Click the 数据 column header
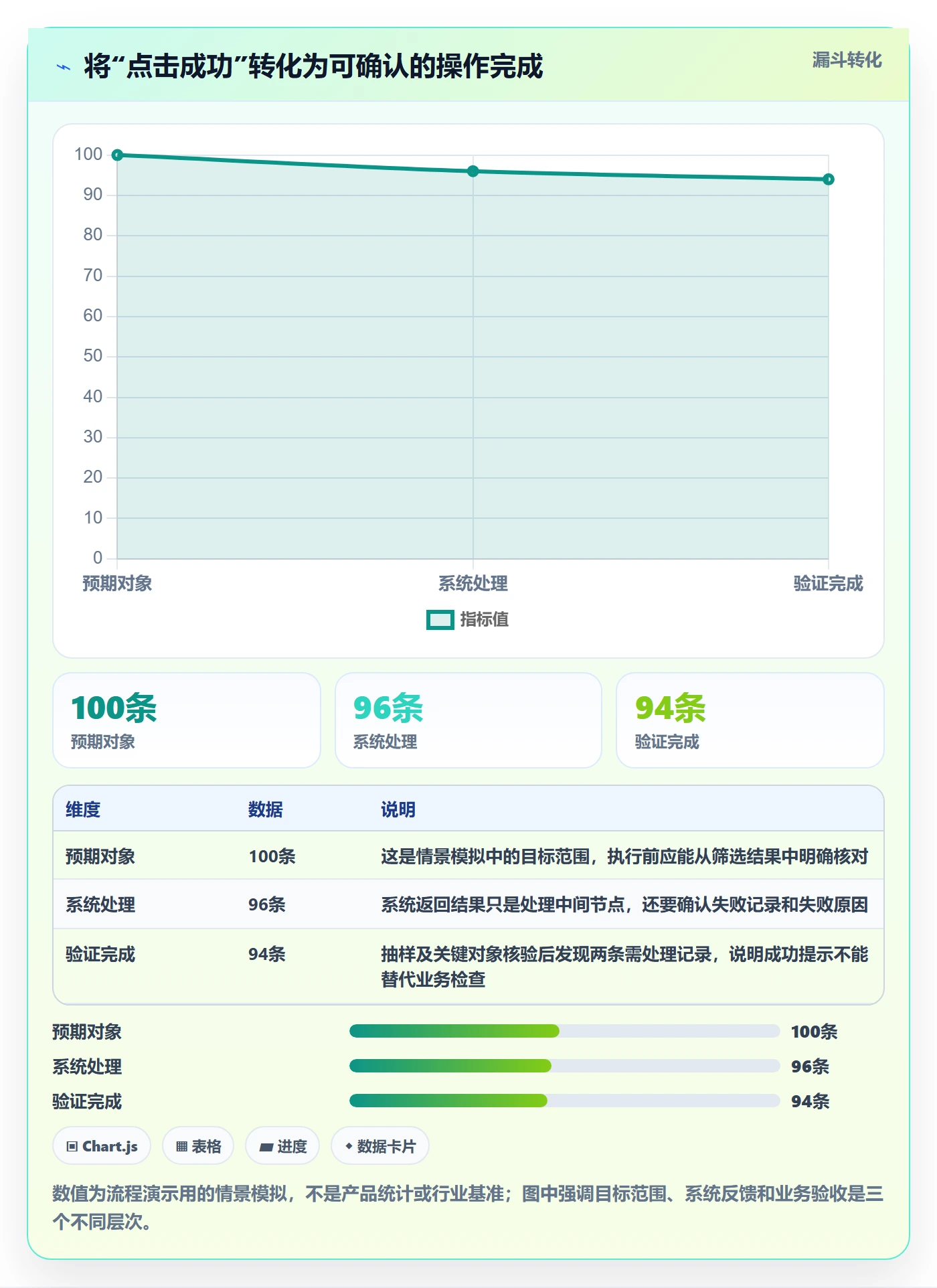 [x=266, y=809]
